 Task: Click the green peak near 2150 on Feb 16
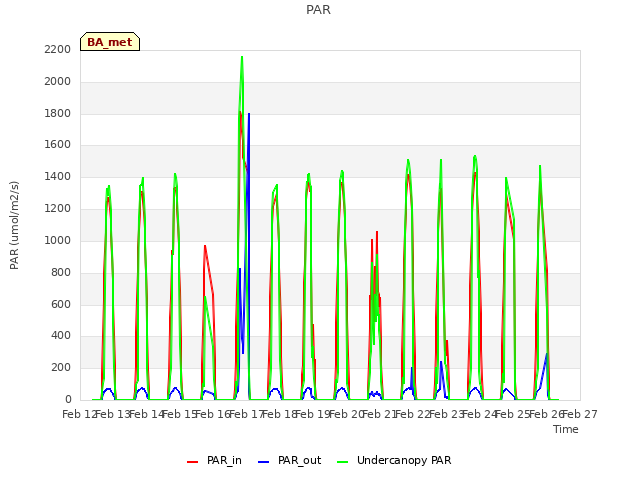coord(242,57)
